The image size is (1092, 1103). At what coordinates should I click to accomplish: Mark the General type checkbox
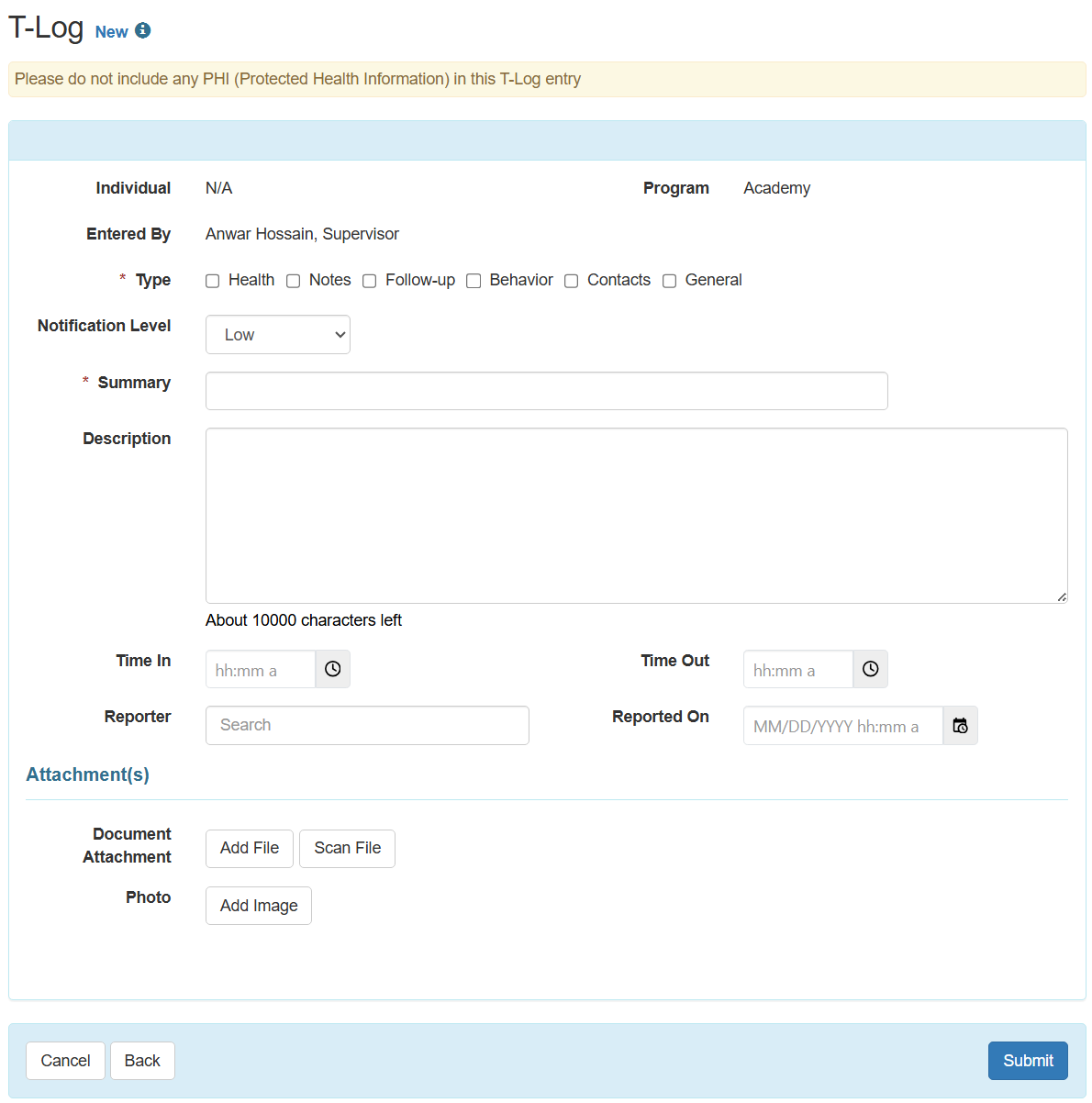[670, 281]
